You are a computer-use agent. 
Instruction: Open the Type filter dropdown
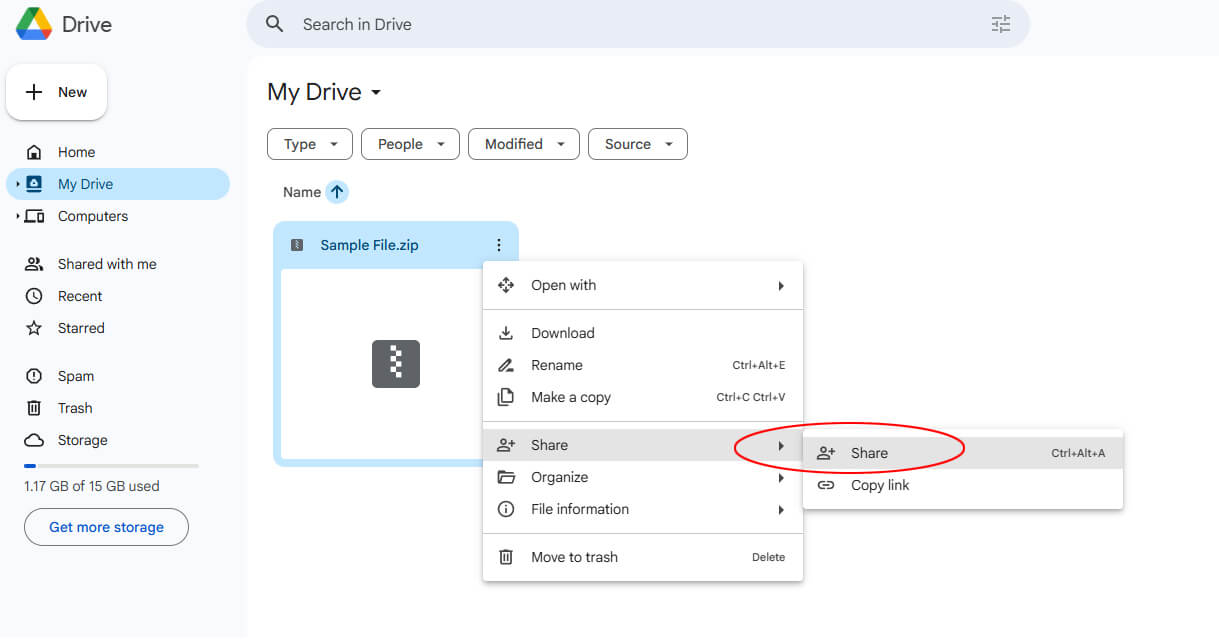pos(309,143)
